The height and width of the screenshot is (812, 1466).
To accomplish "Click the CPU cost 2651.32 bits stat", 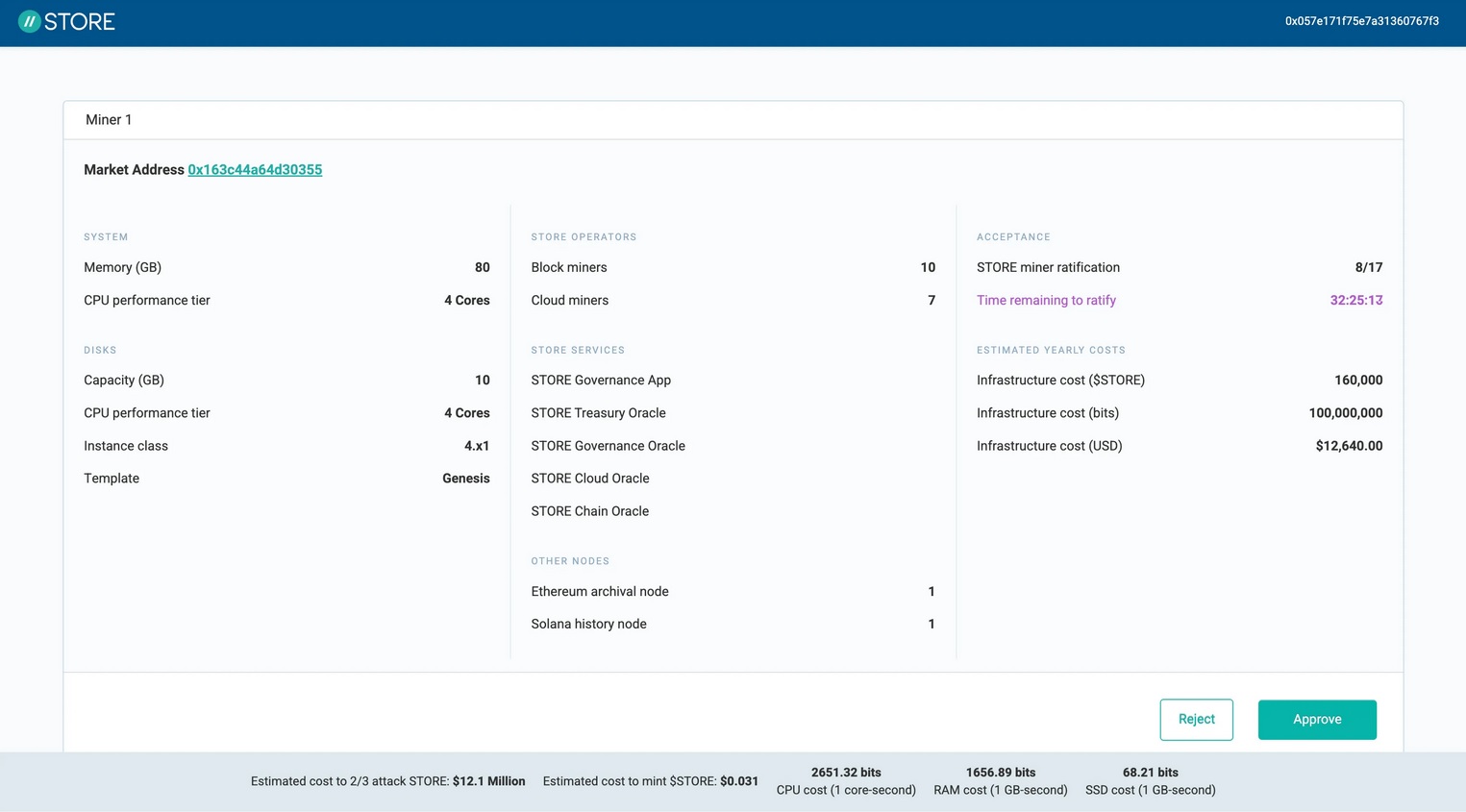I will (x=846, y=781).
